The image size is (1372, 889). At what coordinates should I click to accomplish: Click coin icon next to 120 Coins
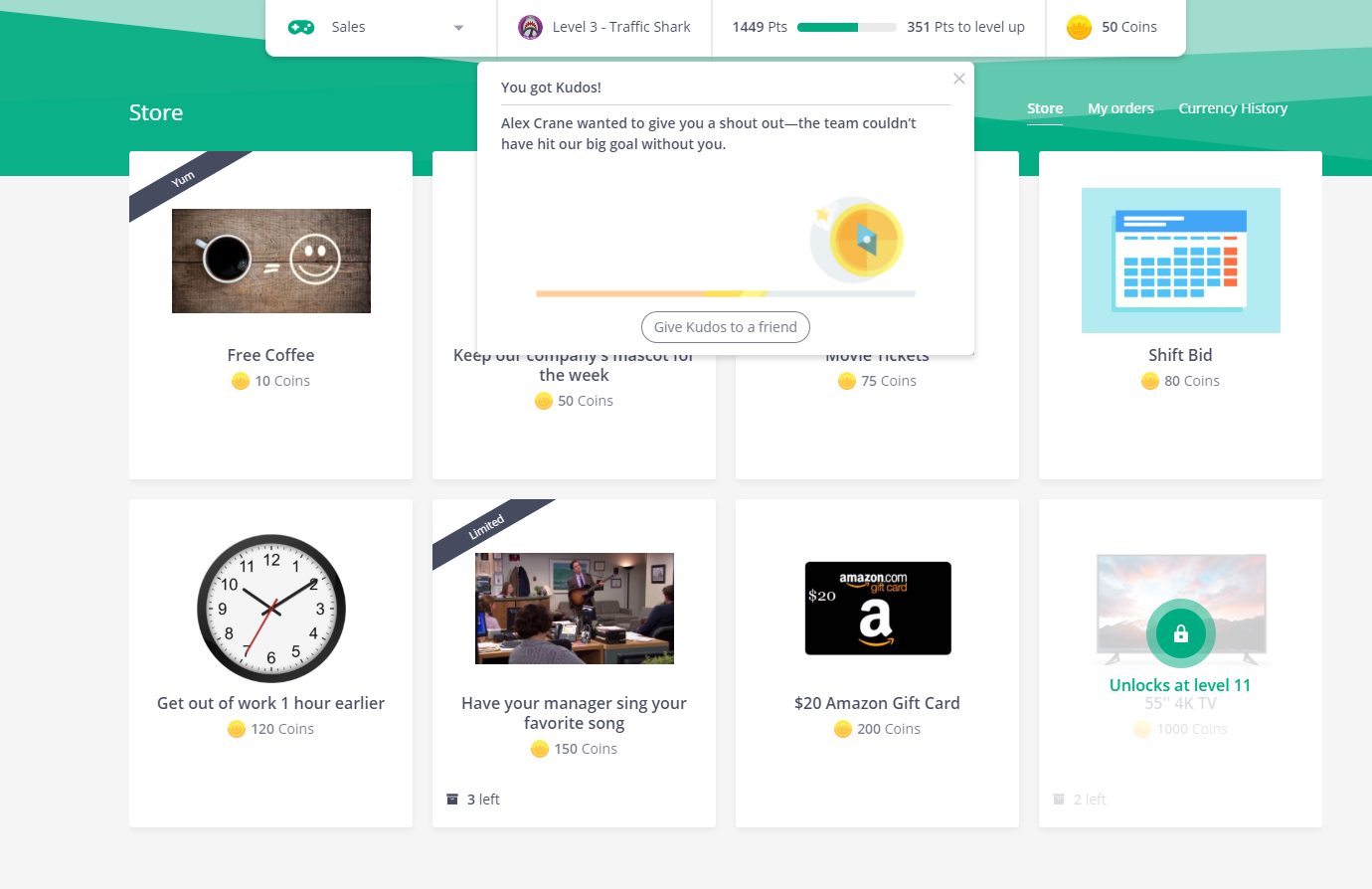click(237, 729)
